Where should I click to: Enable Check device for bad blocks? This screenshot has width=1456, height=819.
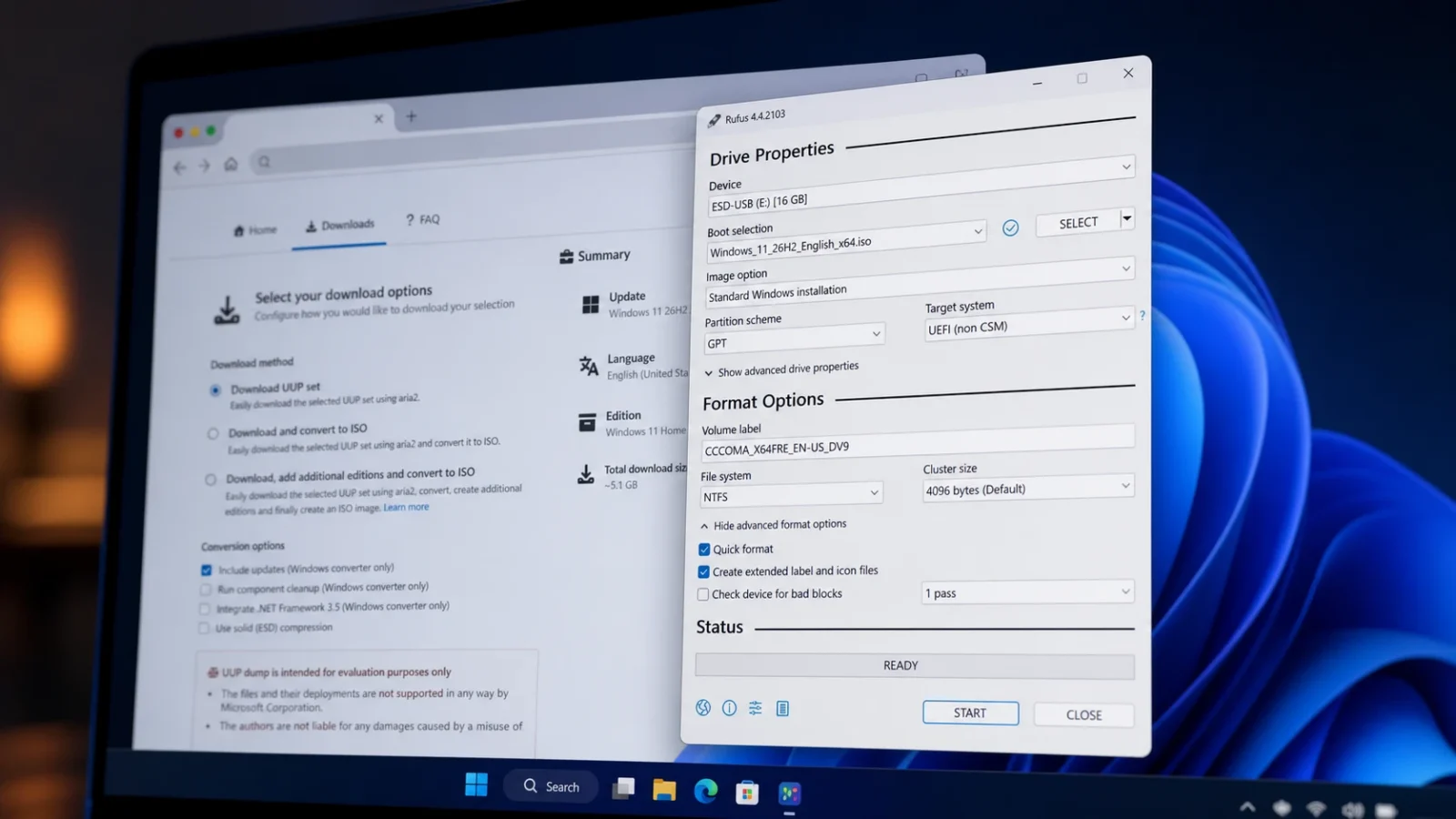pos(703,594)
